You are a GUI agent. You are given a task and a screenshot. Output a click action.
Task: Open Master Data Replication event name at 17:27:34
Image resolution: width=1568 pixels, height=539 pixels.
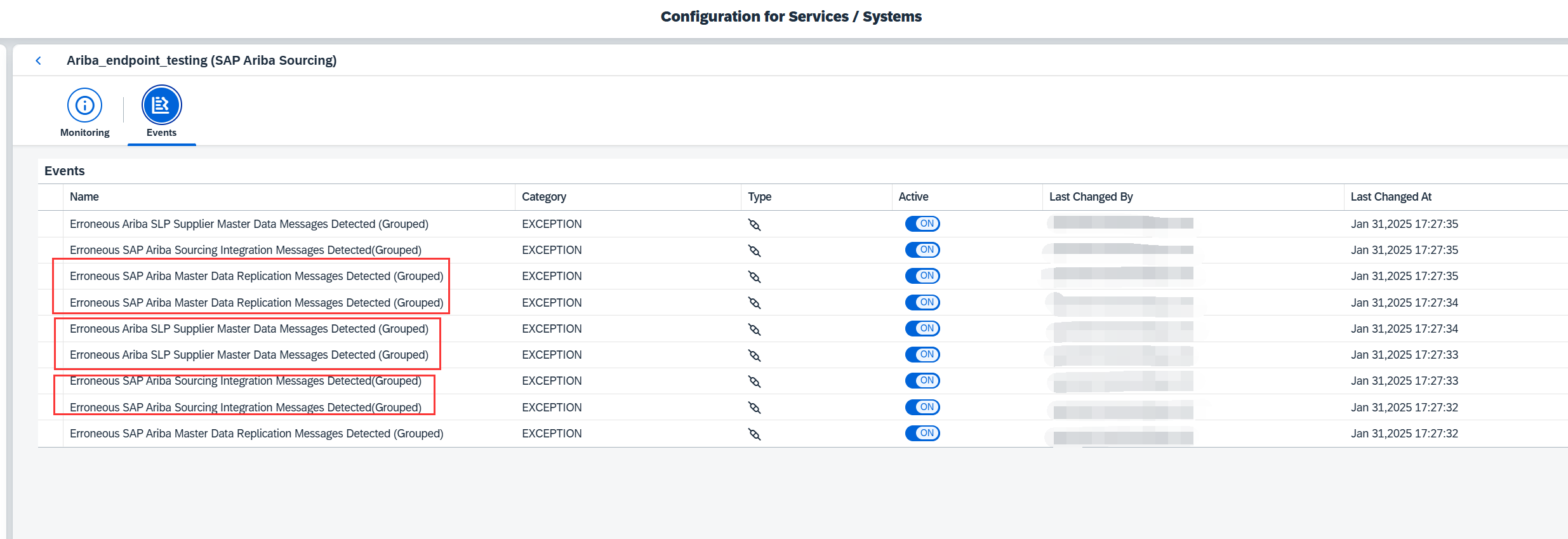click(256, 303)
